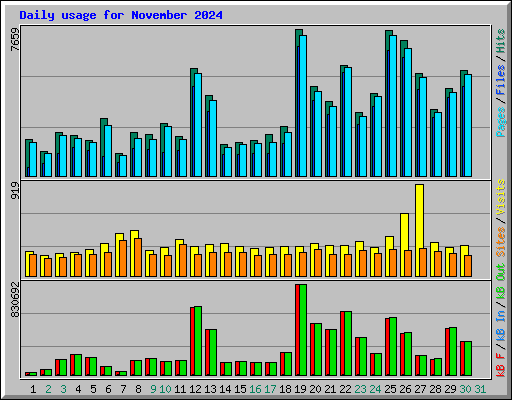
Task: Click day label 13 on the x-axis
Action: tap(210, 389)
